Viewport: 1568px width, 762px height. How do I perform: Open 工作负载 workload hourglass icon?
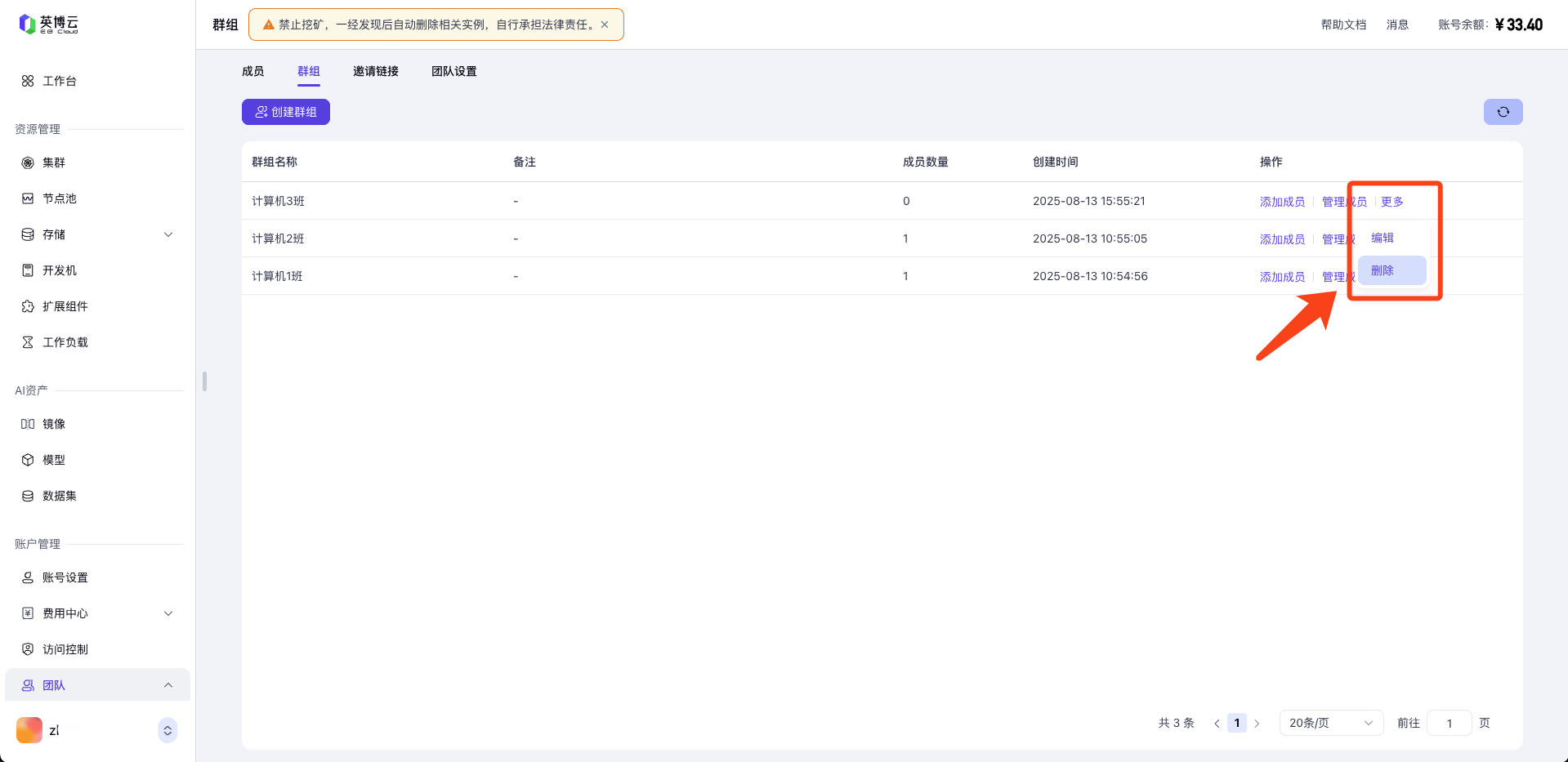(x=28, y=342)
